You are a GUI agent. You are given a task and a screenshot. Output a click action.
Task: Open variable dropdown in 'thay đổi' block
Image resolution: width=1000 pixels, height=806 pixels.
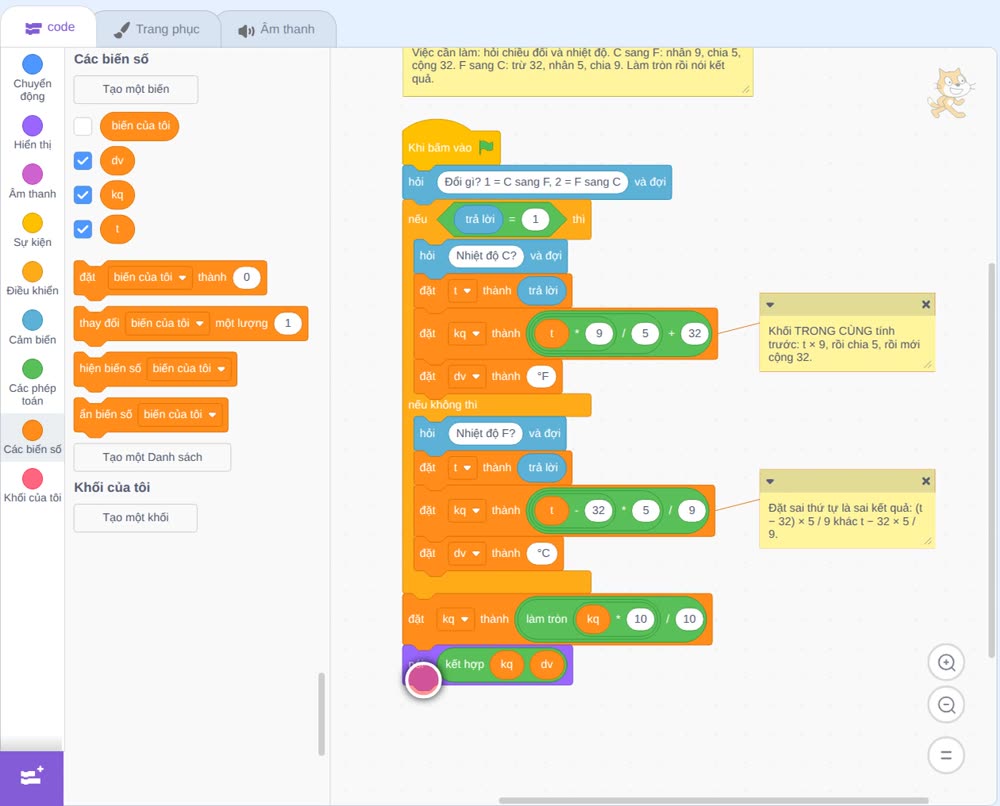pos(167,323)
